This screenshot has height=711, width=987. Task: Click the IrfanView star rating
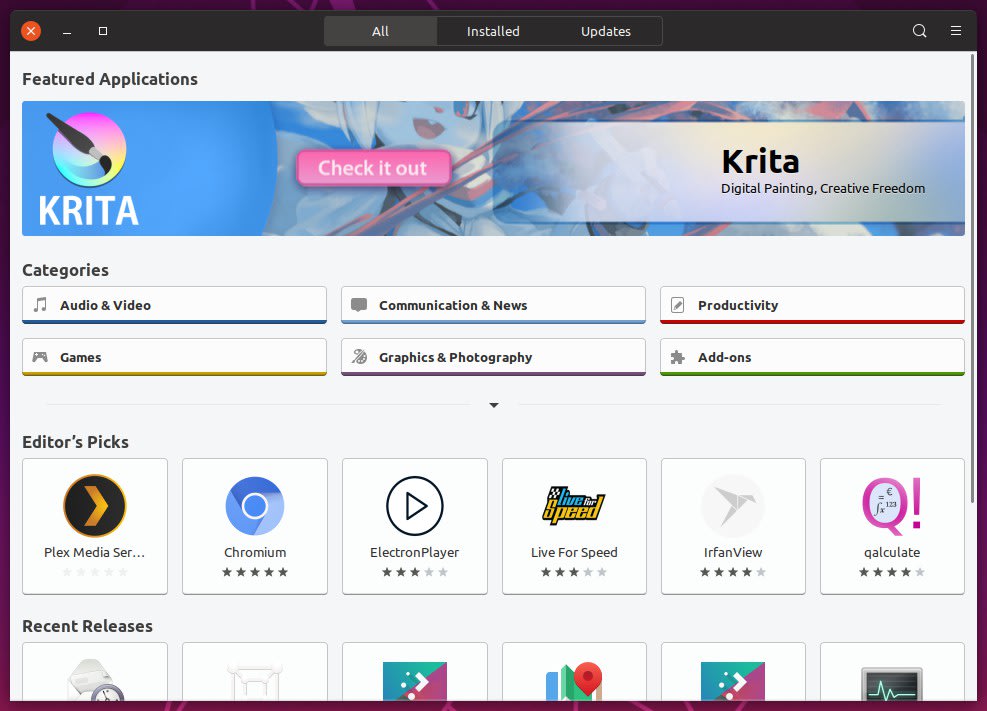[733, 572]
